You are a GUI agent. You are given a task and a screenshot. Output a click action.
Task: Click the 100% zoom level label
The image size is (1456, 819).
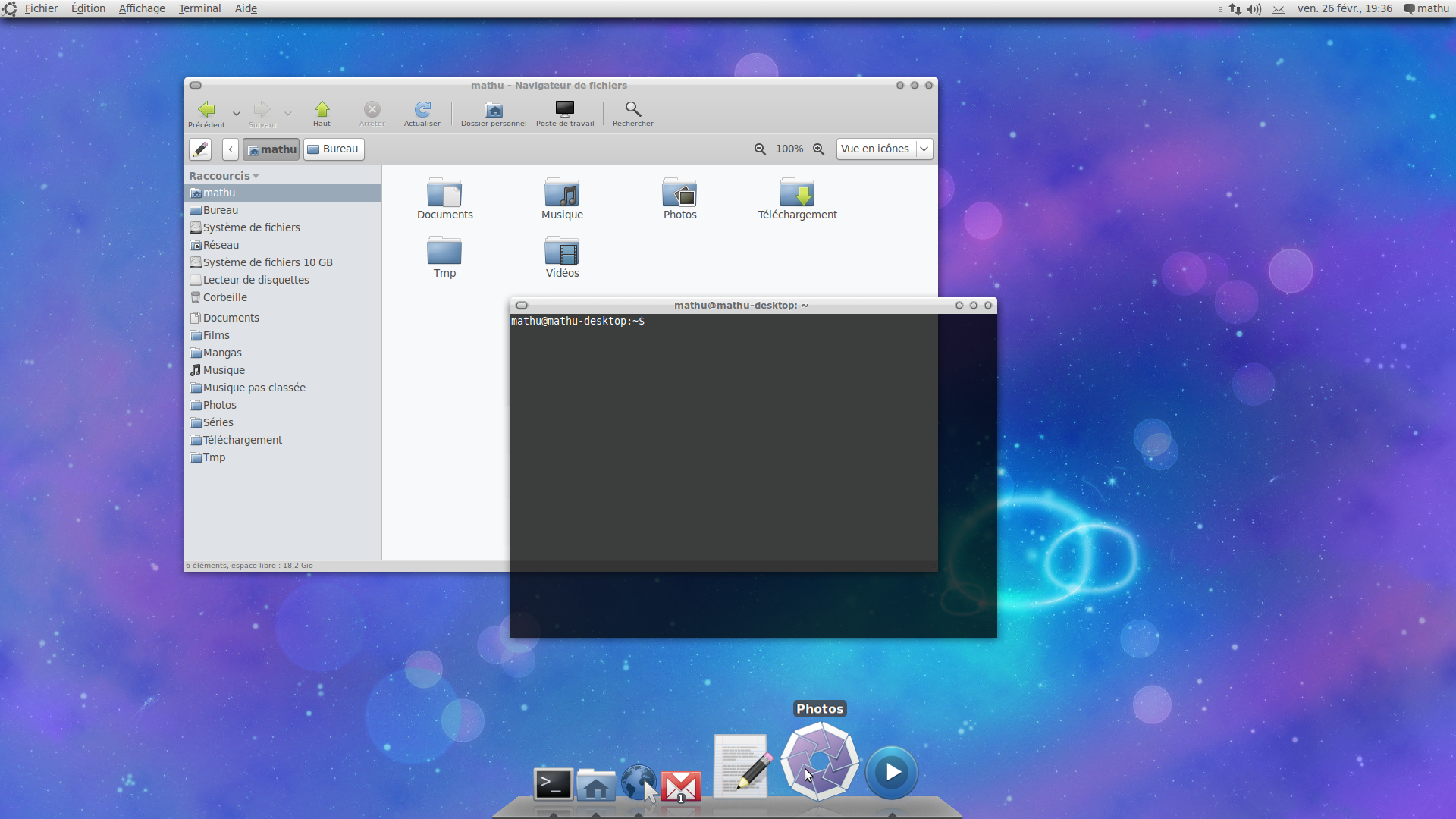point(789,149)
